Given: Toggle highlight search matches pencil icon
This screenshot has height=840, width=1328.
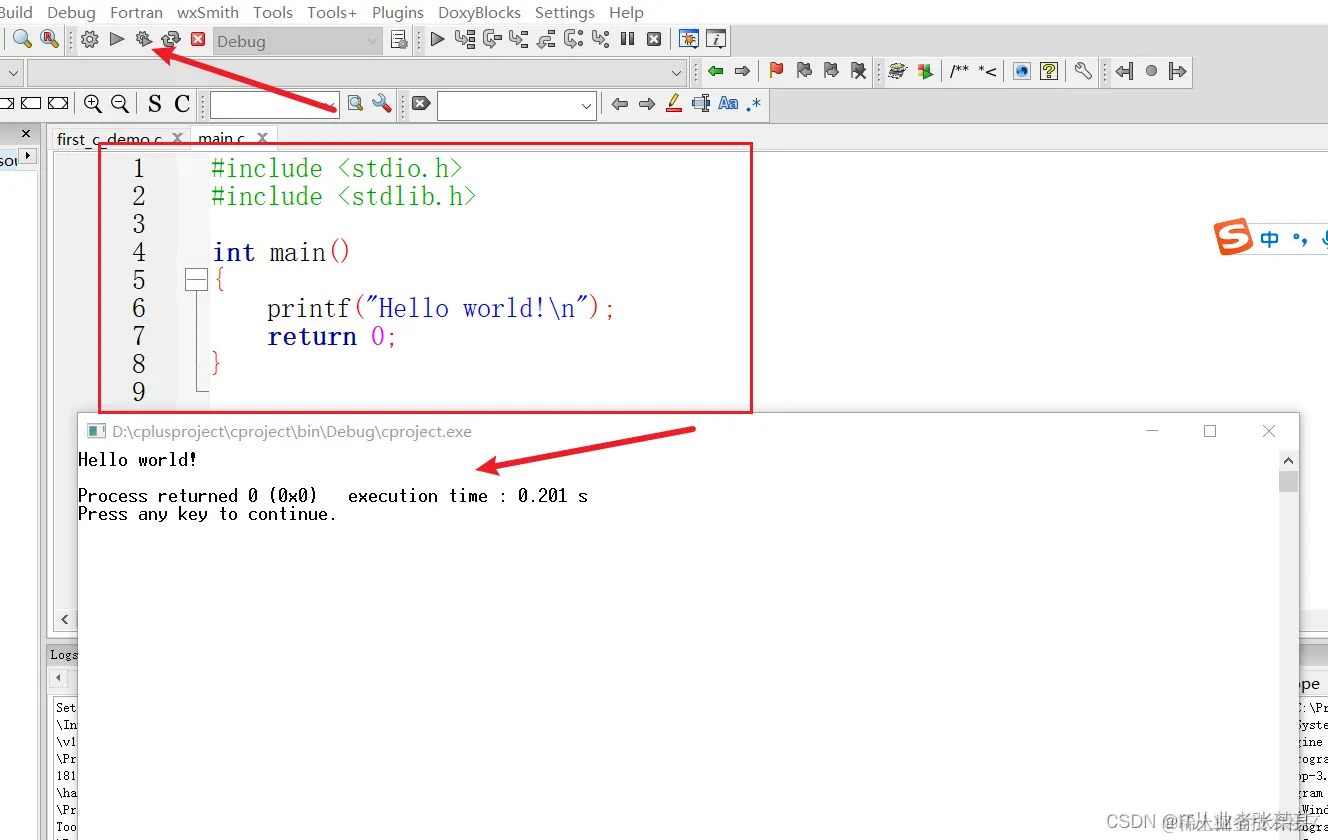Looking at the screenshot, I should pos(674,103).
